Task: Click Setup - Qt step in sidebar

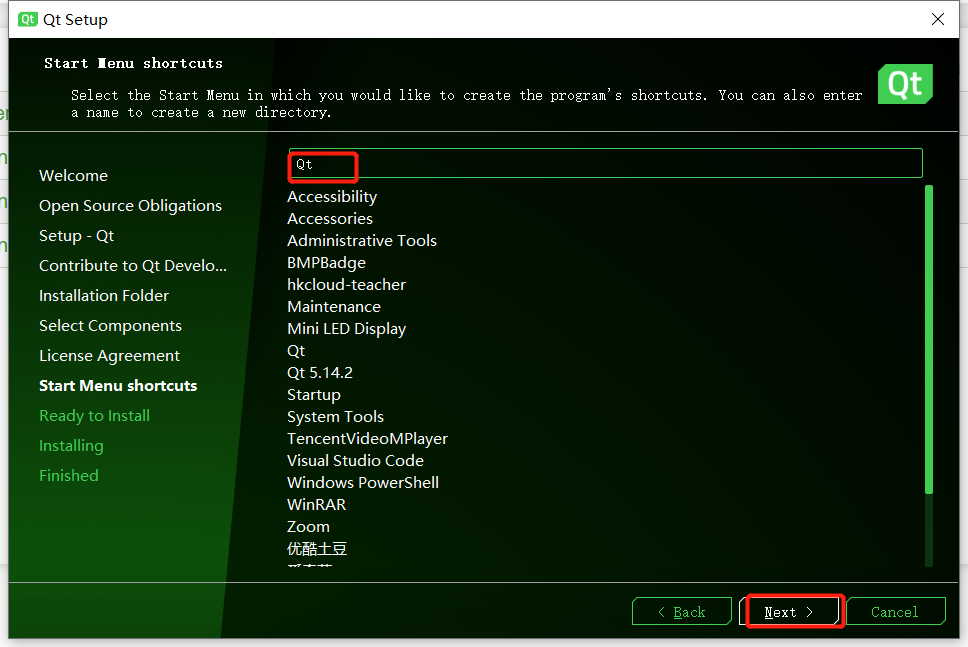Action: click(x=77, y=236)
